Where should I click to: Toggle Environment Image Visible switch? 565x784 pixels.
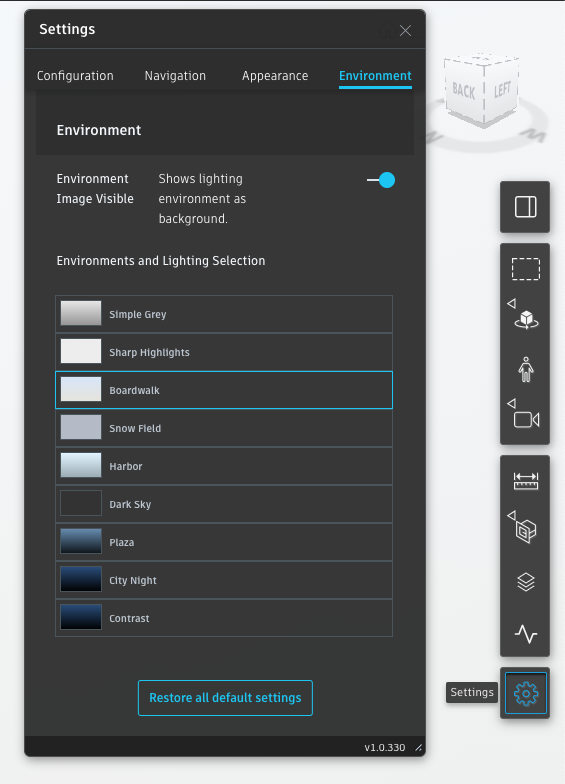pyautogui.click(x=381, y=180)
